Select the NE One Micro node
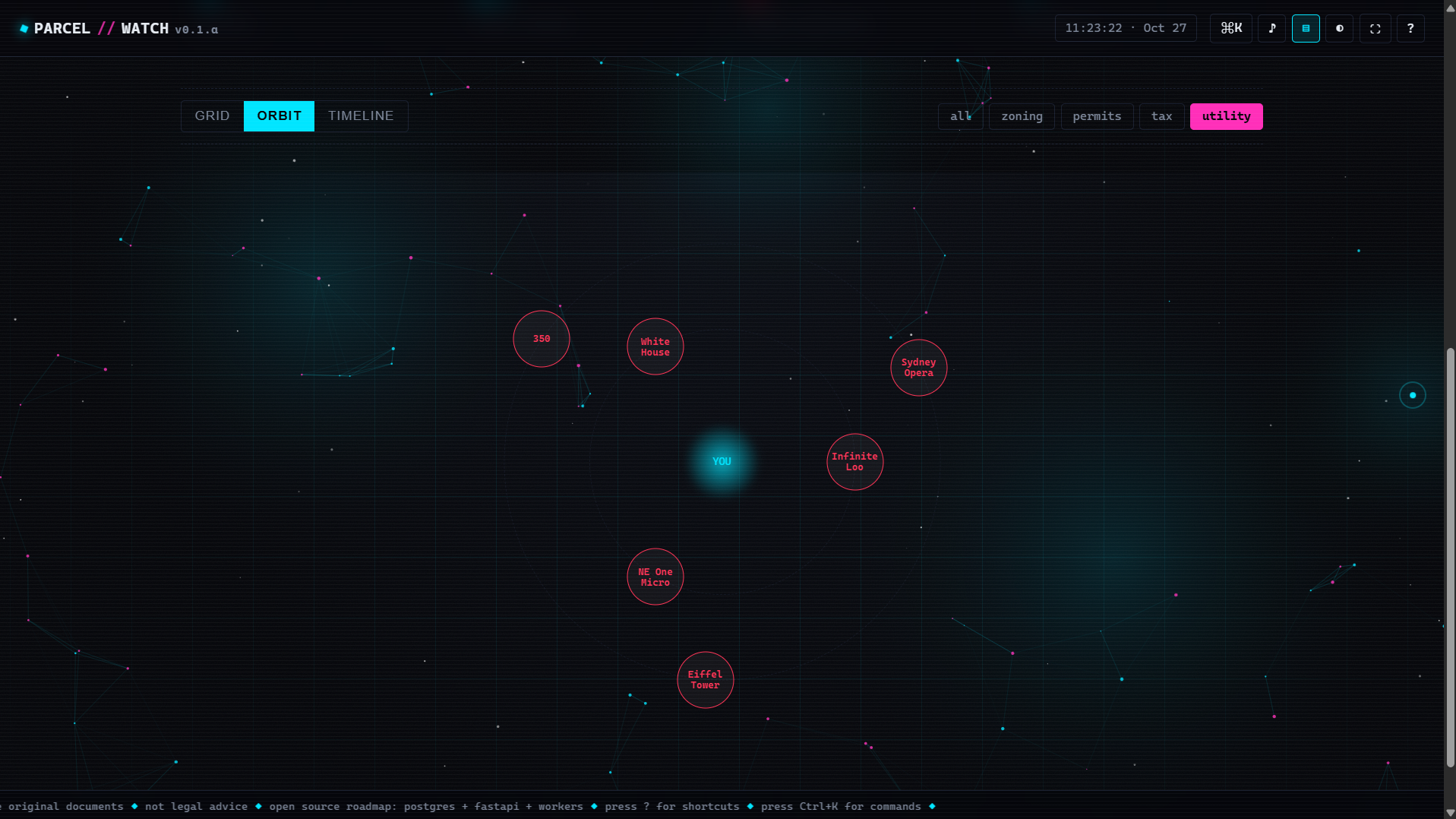This screenshot has width=1456, height=819. [x=655, y=577]
